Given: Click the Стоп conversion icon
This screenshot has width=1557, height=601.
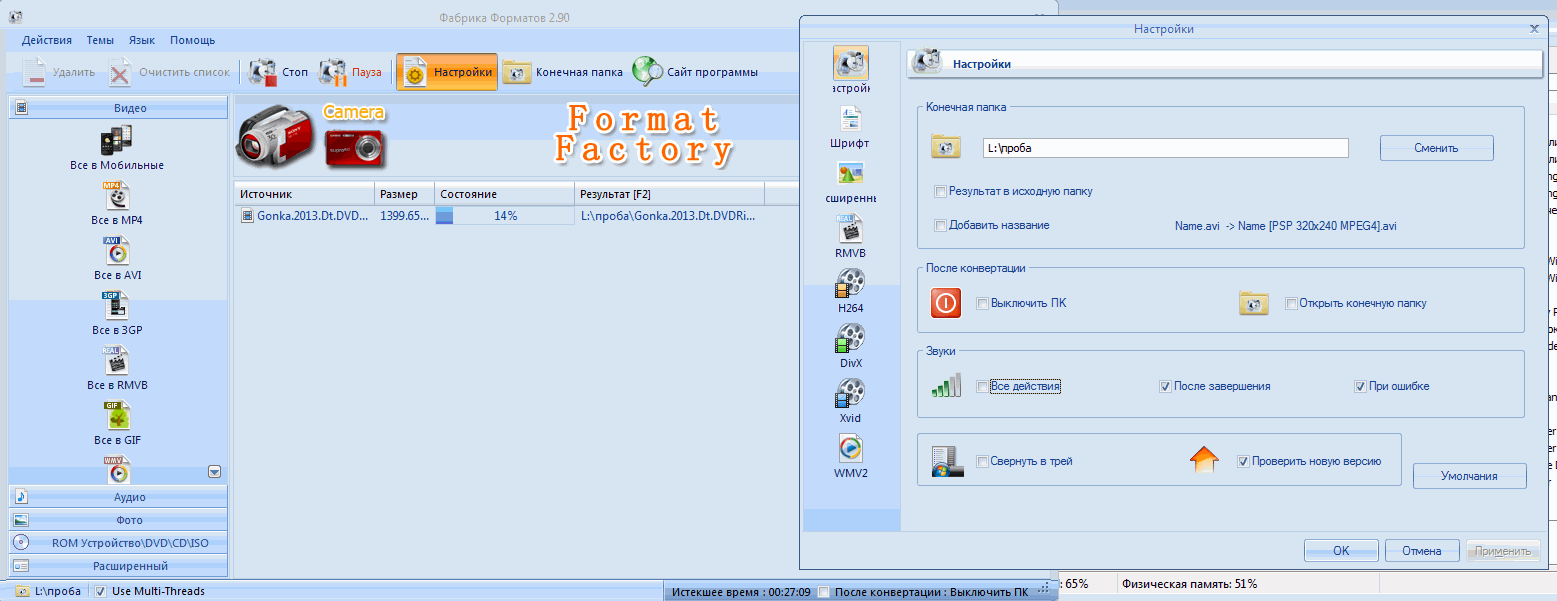Looking at the screenshot, I should (263, 72).
